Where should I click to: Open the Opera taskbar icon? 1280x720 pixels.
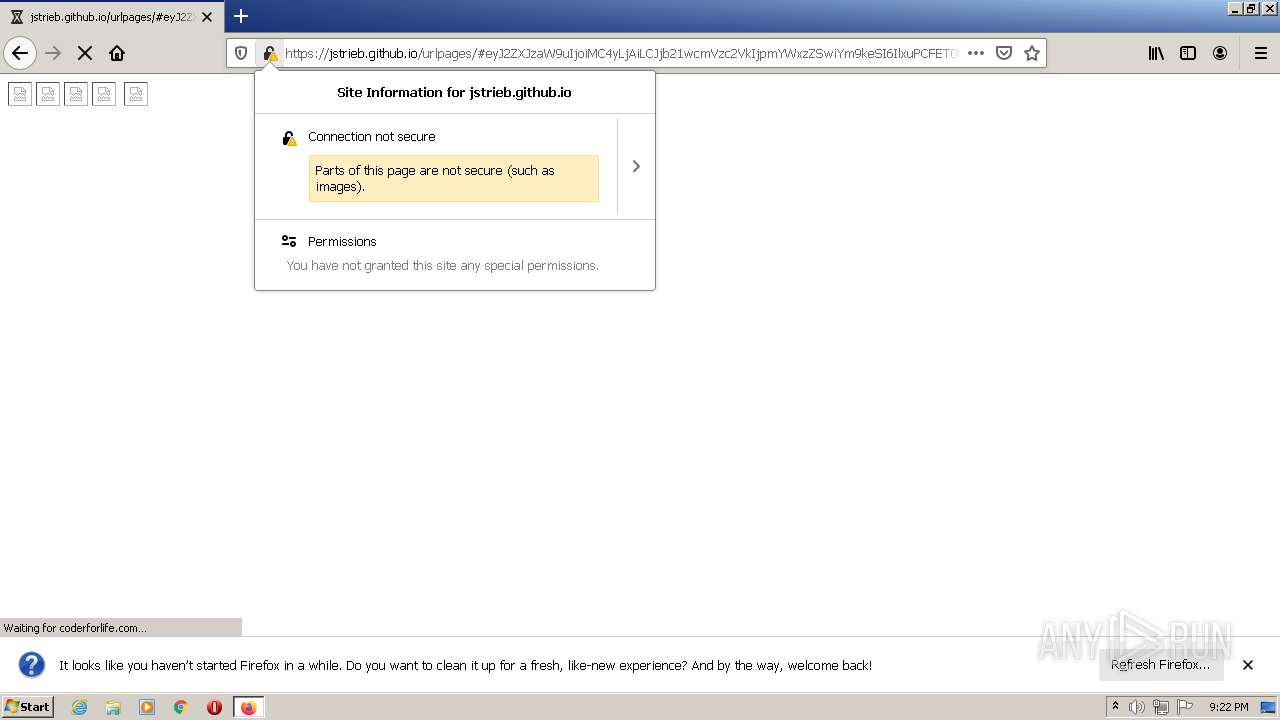214,707
